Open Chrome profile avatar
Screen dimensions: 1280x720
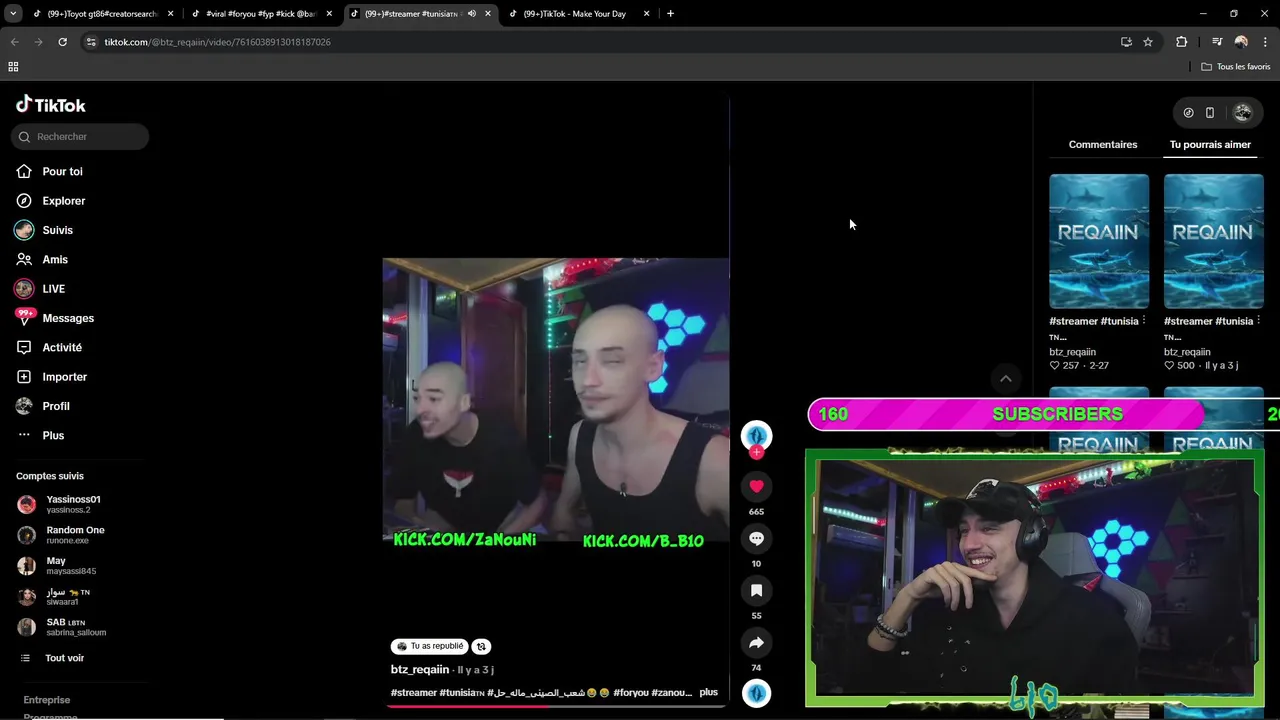[x=1241, y=42]
